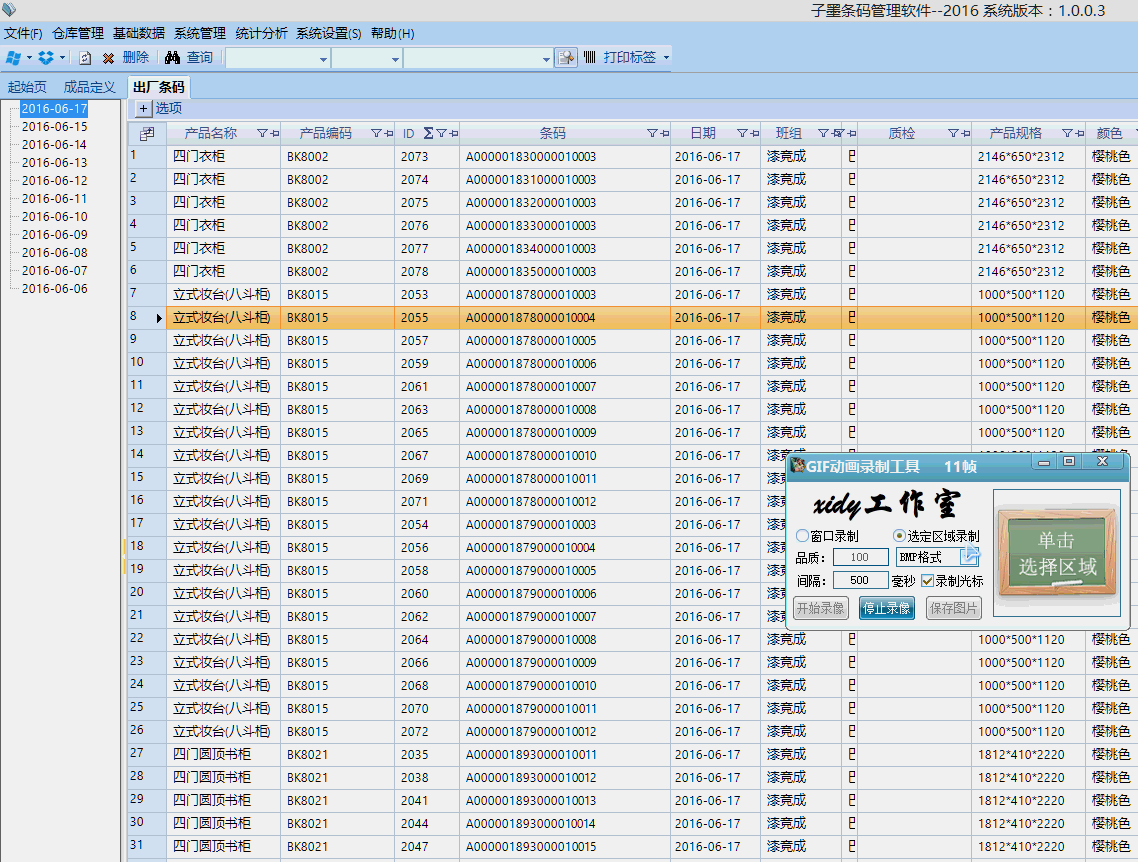This screenshot has width=1138, height=862.
Task: Switch to the 成品定义 tab
Action: tap(89, 87)
